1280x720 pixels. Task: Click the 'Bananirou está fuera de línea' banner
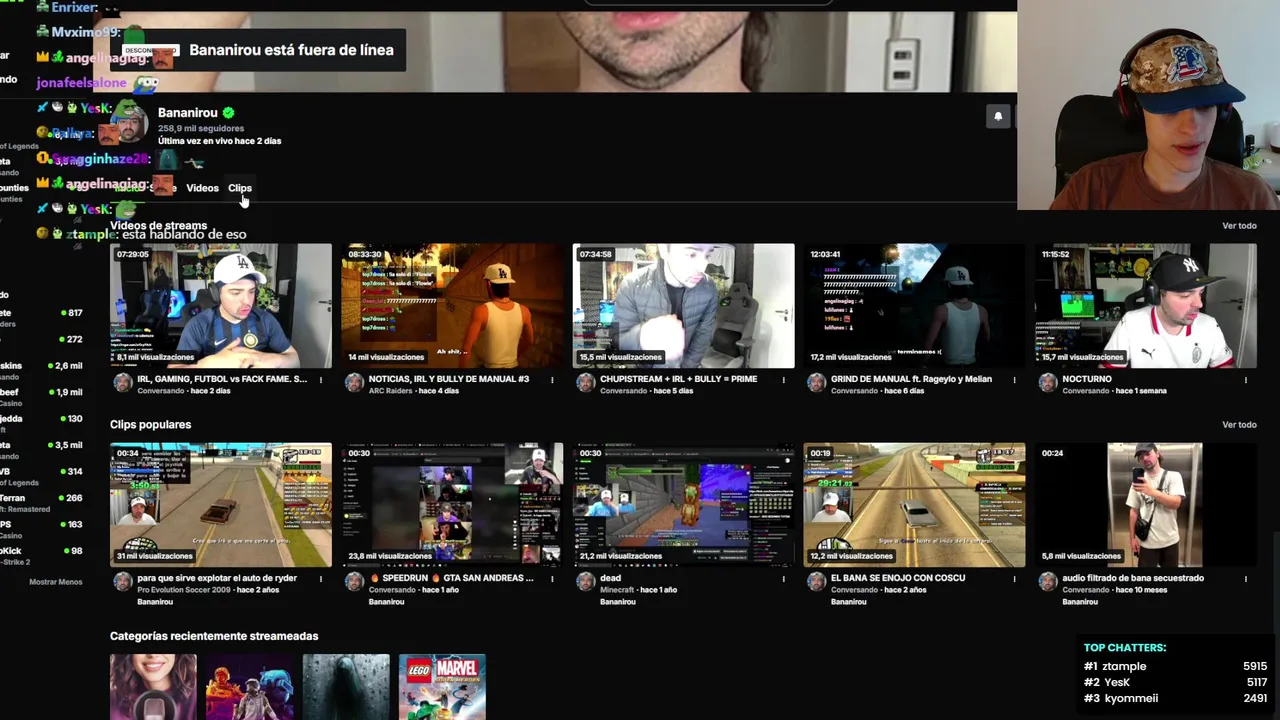260,50
